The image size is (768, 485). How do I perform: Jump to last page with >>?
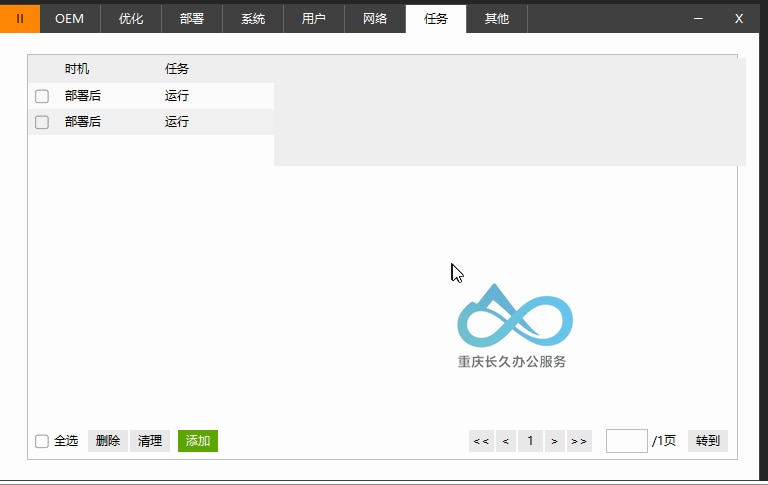pos(579,441)
